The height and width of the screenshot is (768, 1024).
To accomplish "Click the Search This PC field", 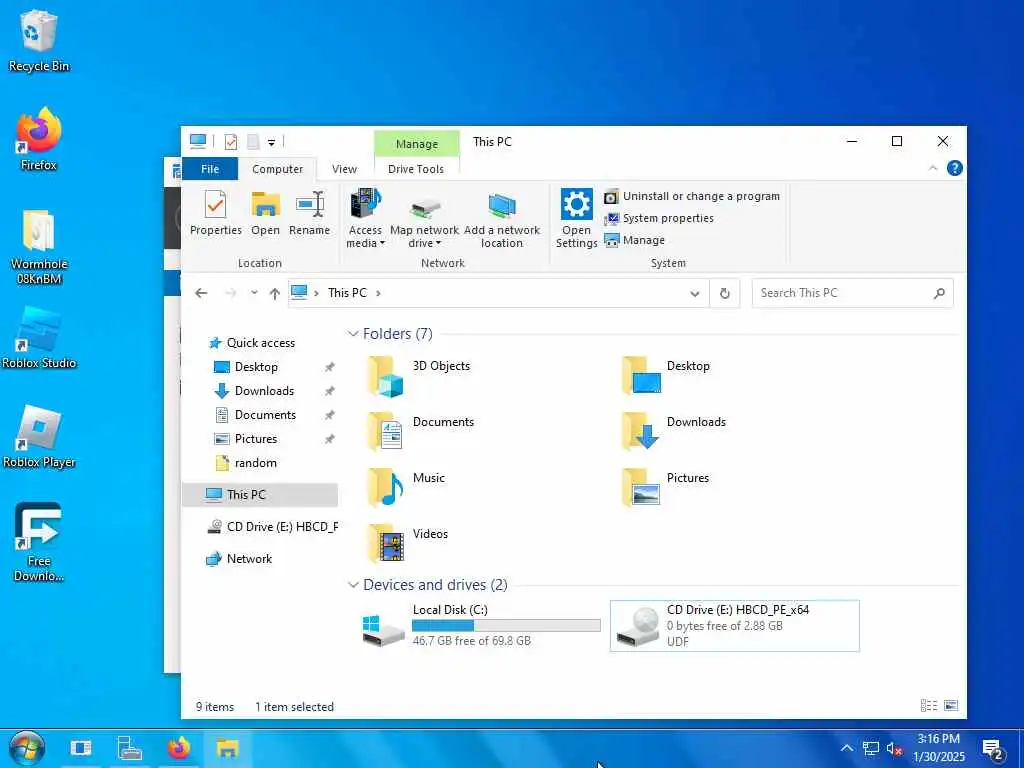I will (852, 293).
